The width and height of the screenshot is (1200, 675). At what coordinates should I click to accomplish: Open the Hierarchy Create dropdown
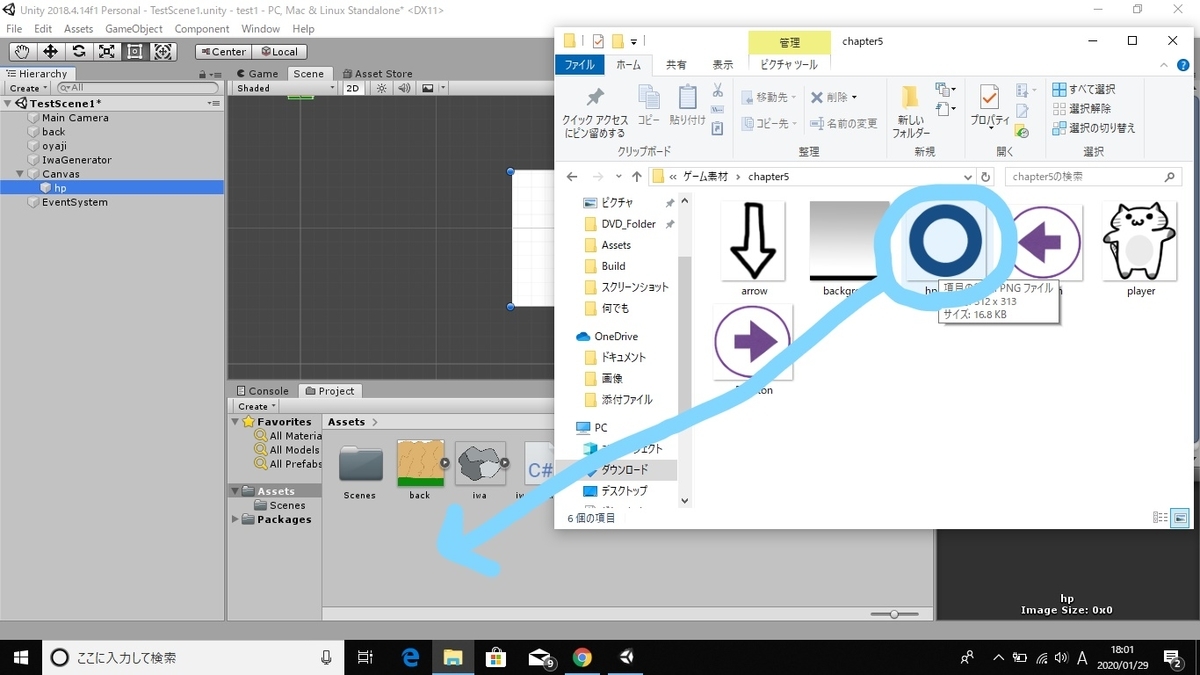[28, 88]
